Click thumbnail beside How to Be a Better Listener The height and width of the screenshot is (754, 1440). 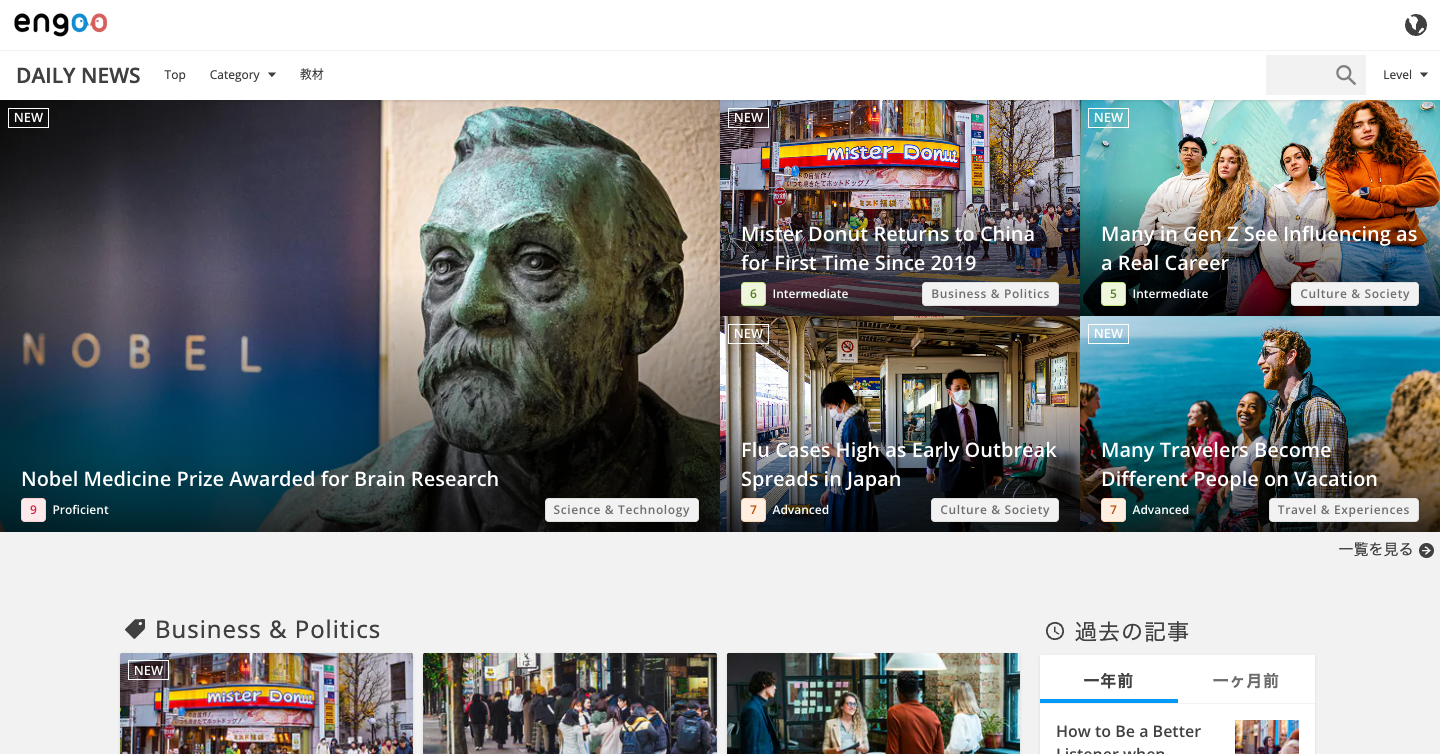coord(1267,737)
